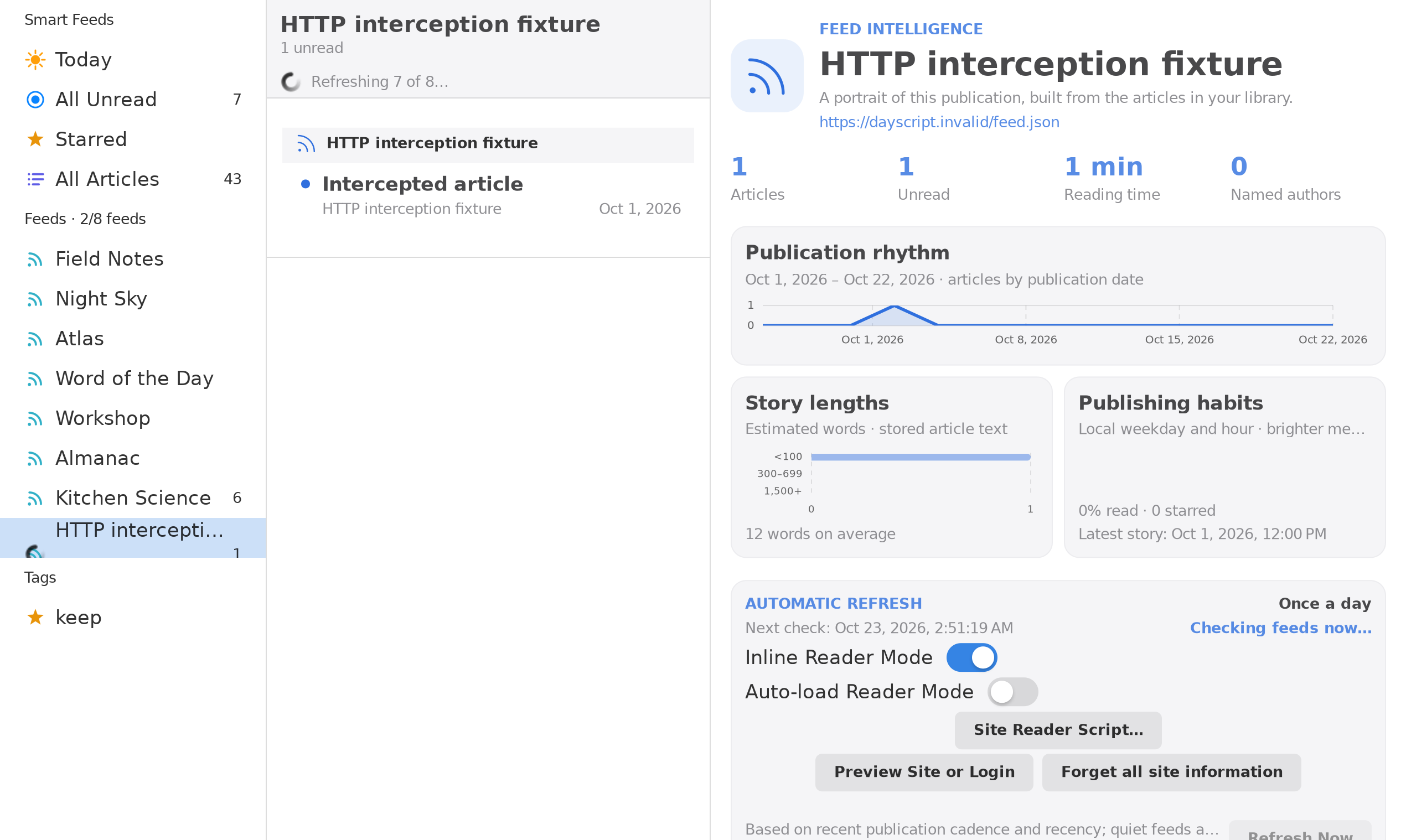This screenshot has width=1406, height=840.
Task: Select the Kitchen Science feed
Action: pyautogui.click(x=133, y=498)
